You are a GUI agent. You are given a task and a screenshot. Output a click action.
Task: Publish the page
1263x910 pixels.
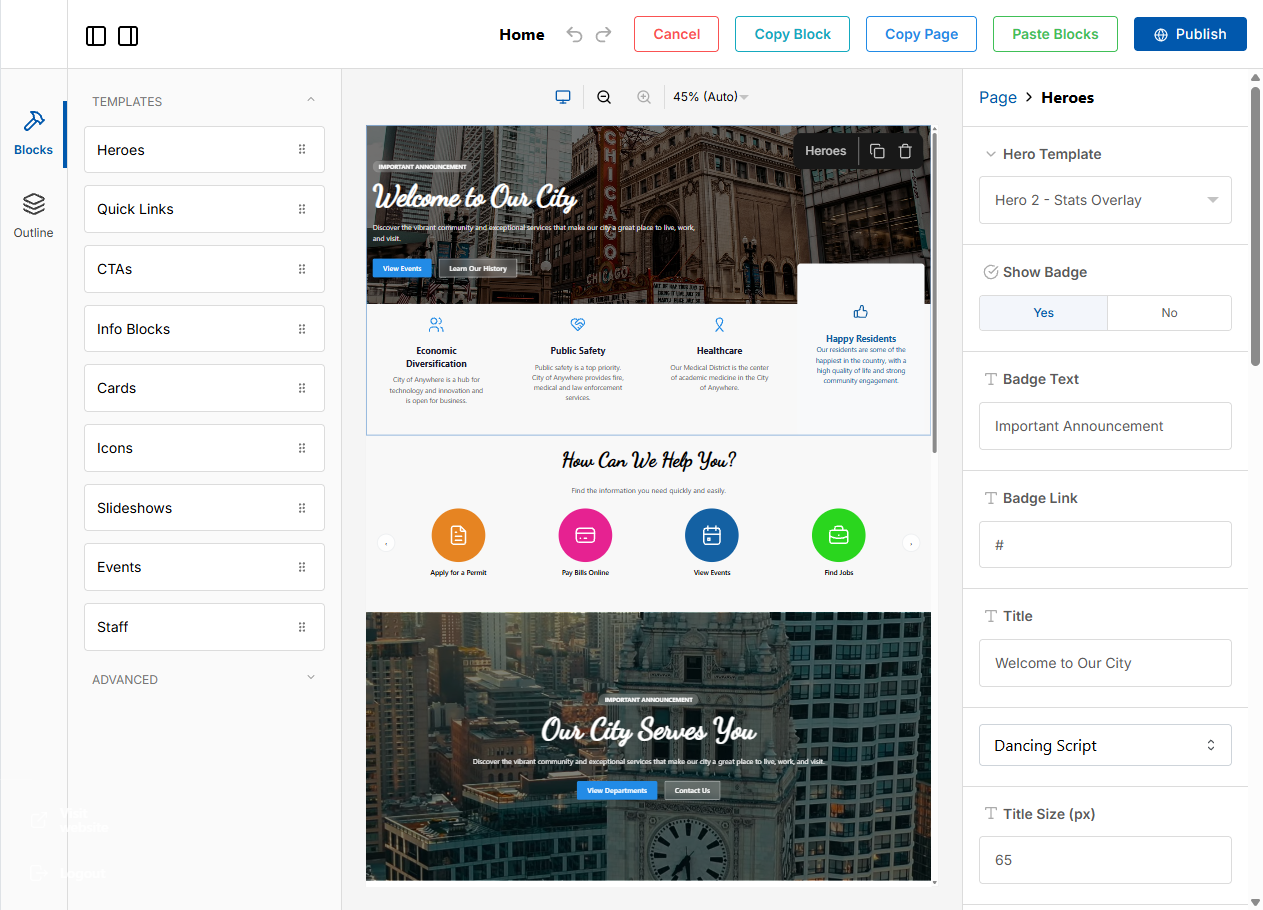pyautogui.click(x=1190, y=34)
